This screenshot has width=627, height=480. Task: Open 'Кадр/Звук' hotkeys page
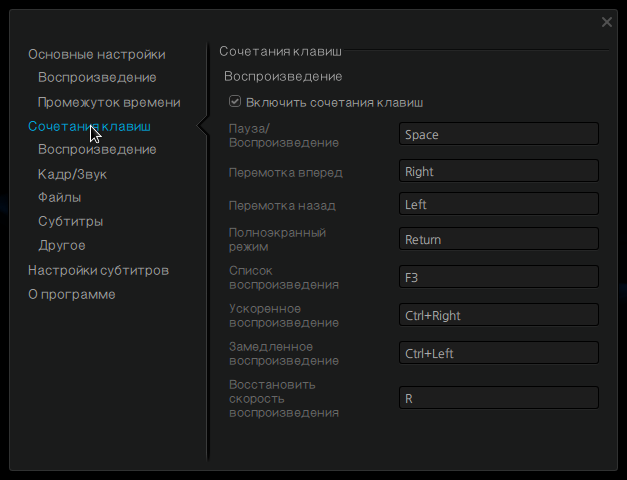[72, 174]
